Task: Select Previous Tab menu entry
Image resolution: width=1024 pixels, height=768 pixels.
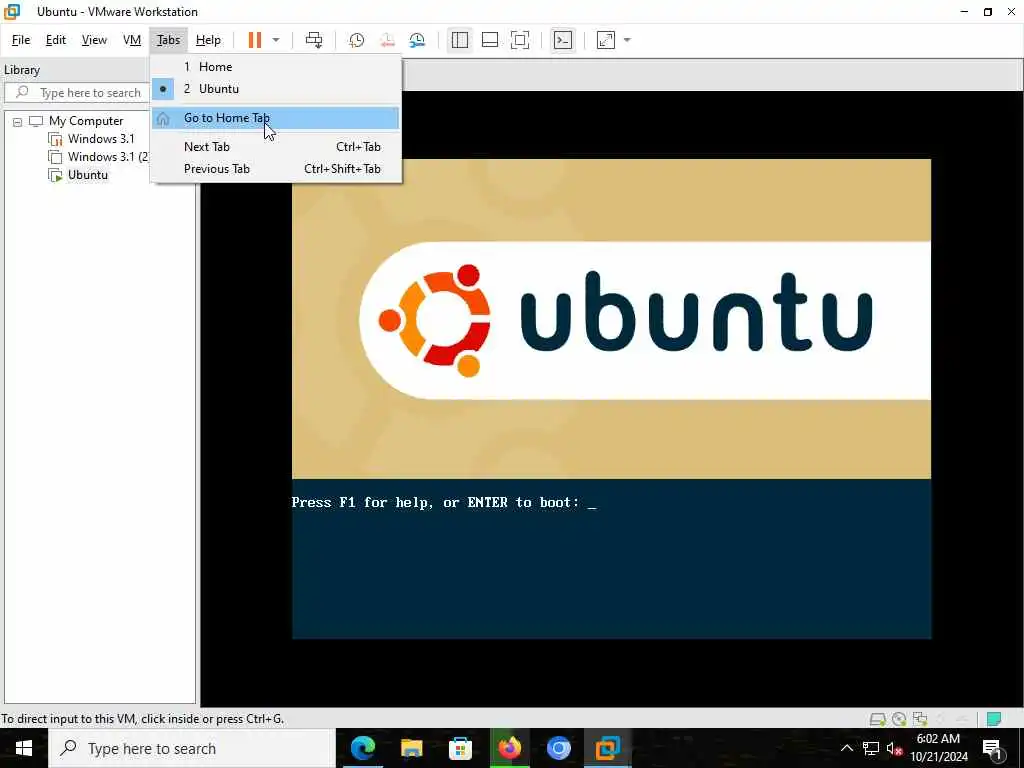Action: pos(276,169)
